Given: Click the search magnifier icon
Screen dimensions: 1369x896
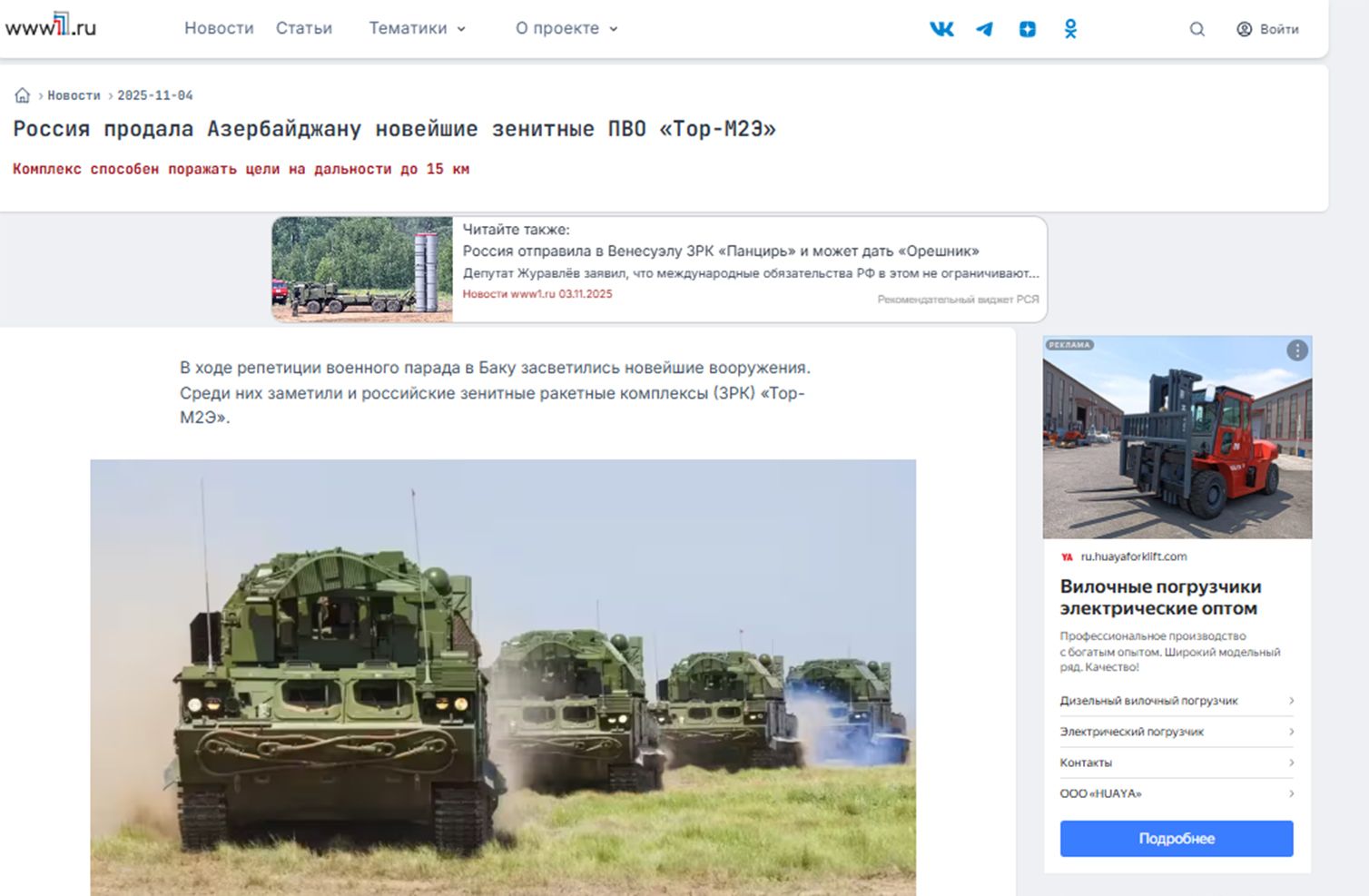Looking at the screenshot, I should point(1197,29).
